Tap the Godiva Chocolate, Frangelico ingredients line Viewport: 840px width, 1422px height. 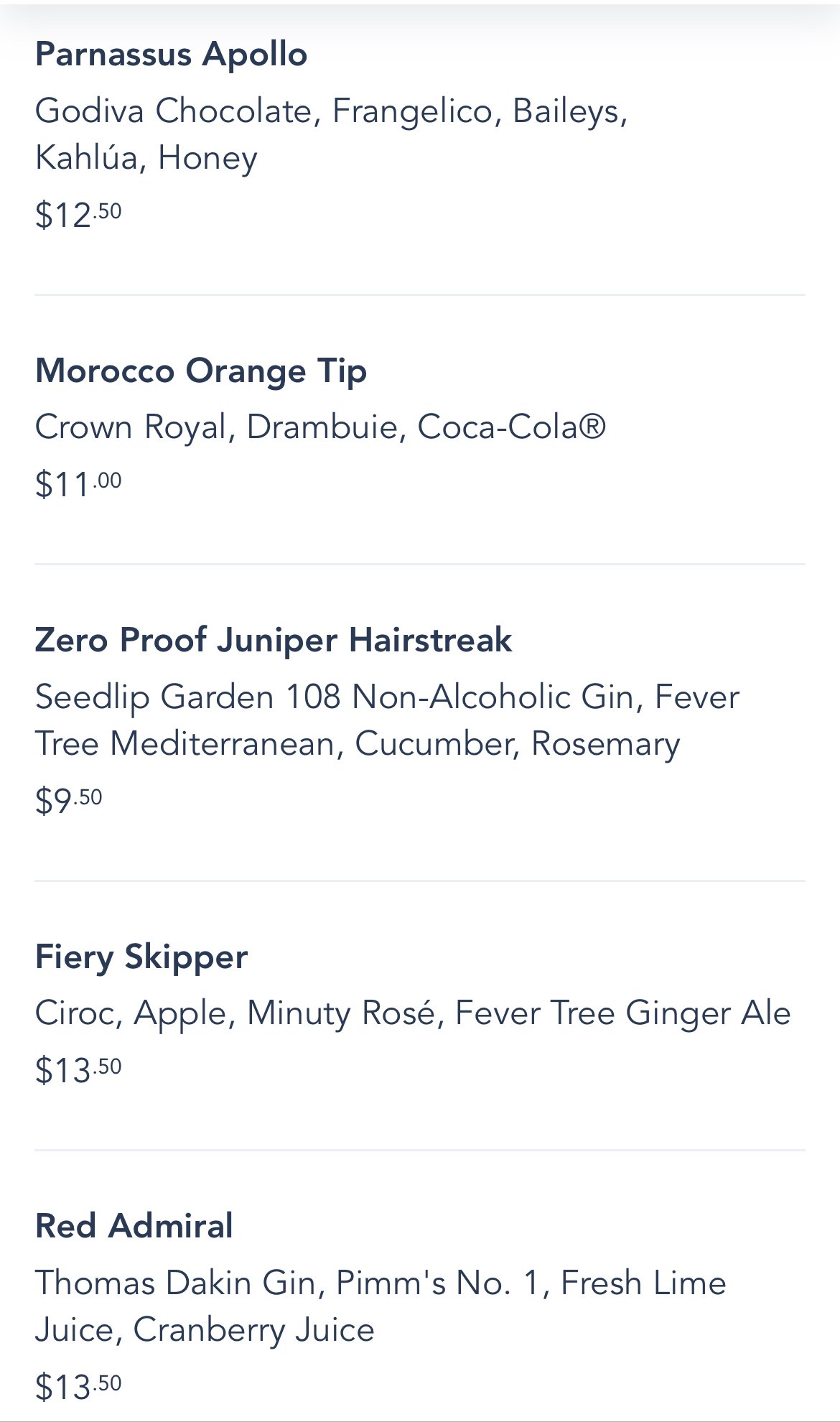tap(331, 111)
